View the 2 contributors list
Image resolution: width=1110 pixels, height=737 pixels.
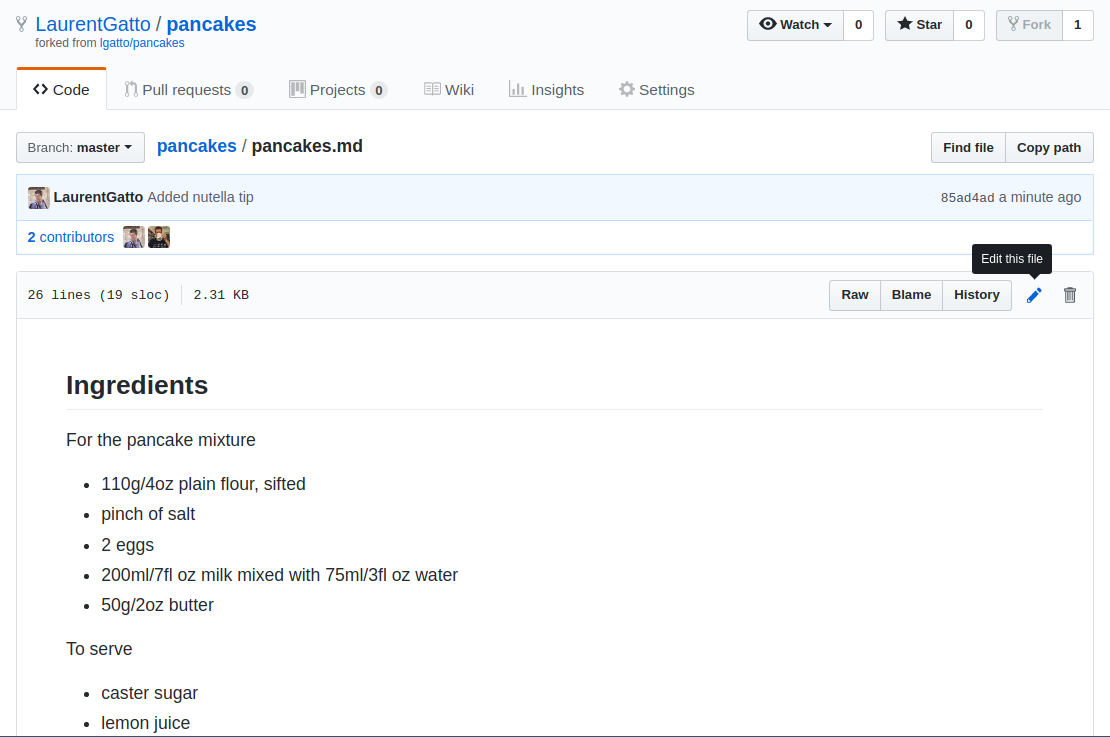coord(70,237)
